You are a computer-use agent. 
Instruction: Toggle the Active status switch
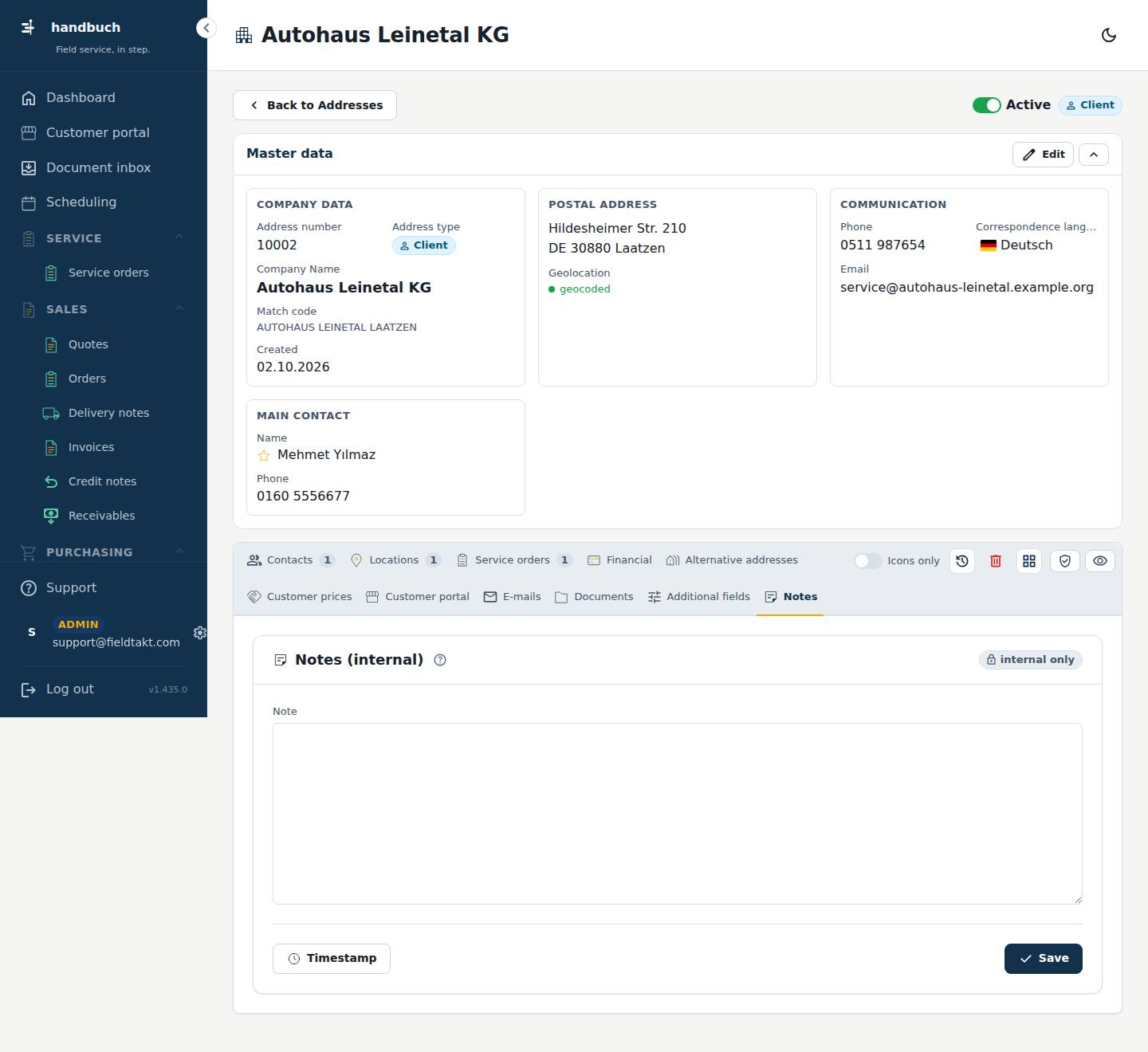(x=986, y=105)
